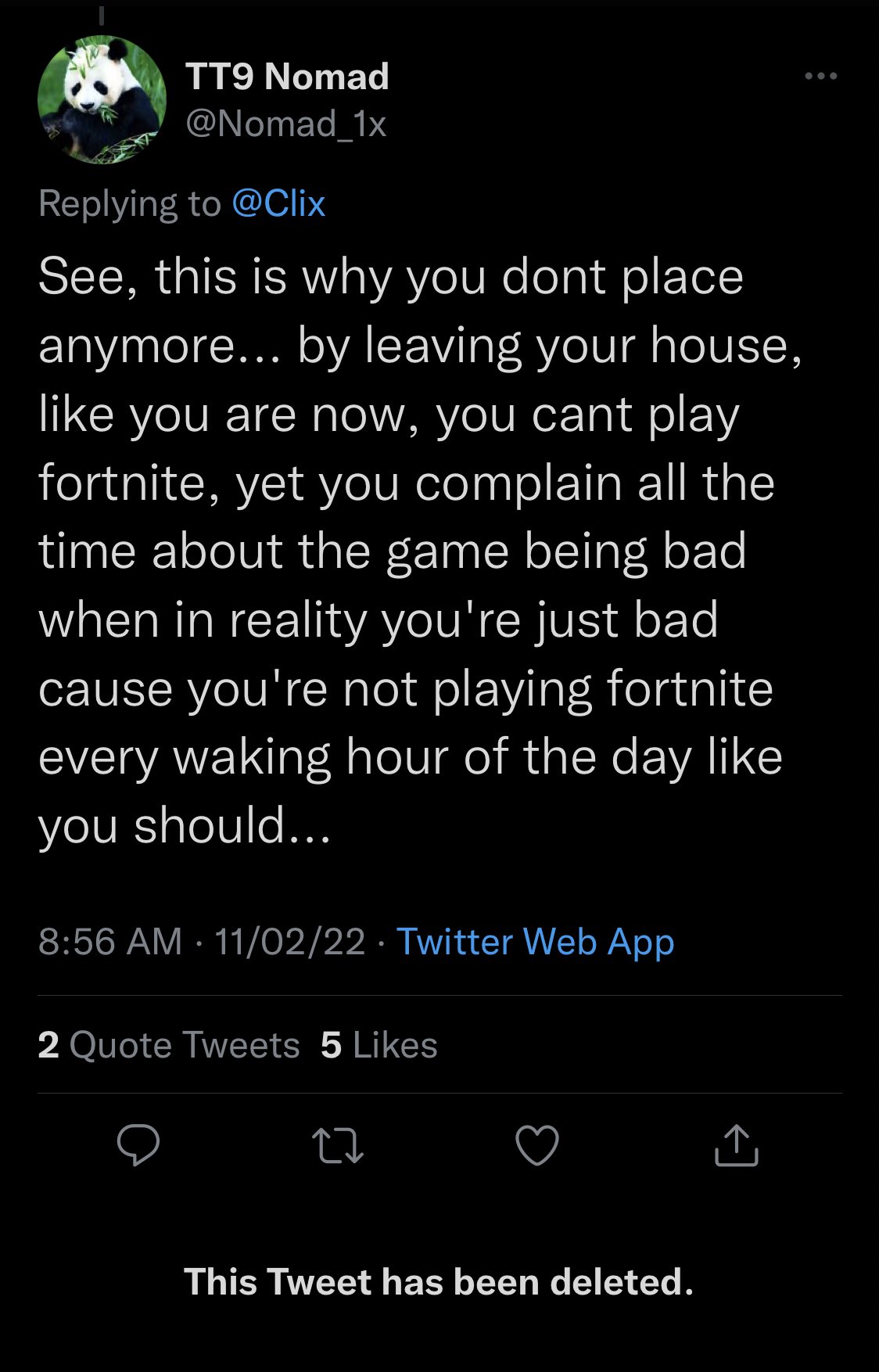
Task: Open the @Clix mention link
Action: tap(278, 203)
